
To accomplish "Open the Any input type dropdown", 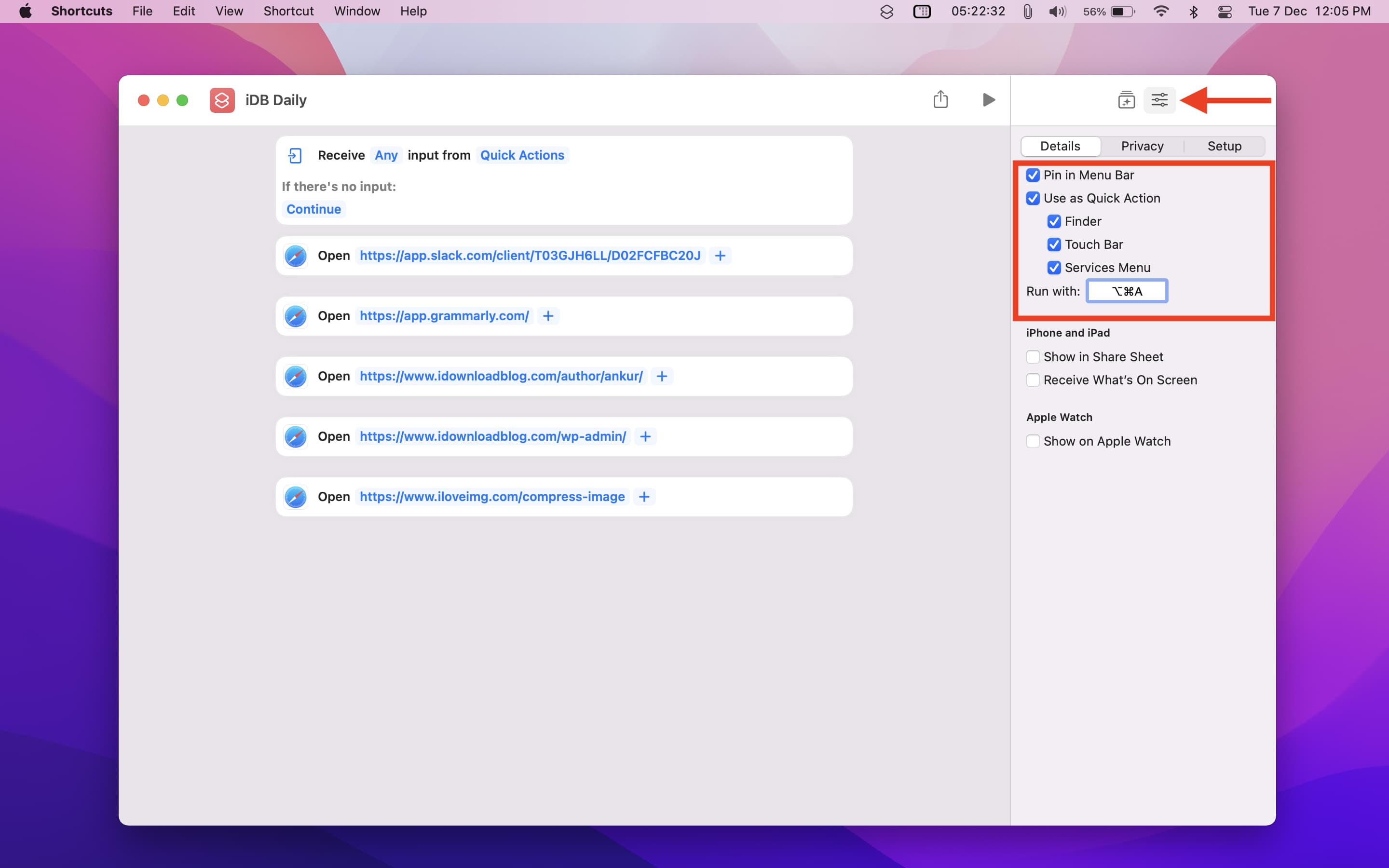I will click(x=386, y=155).
